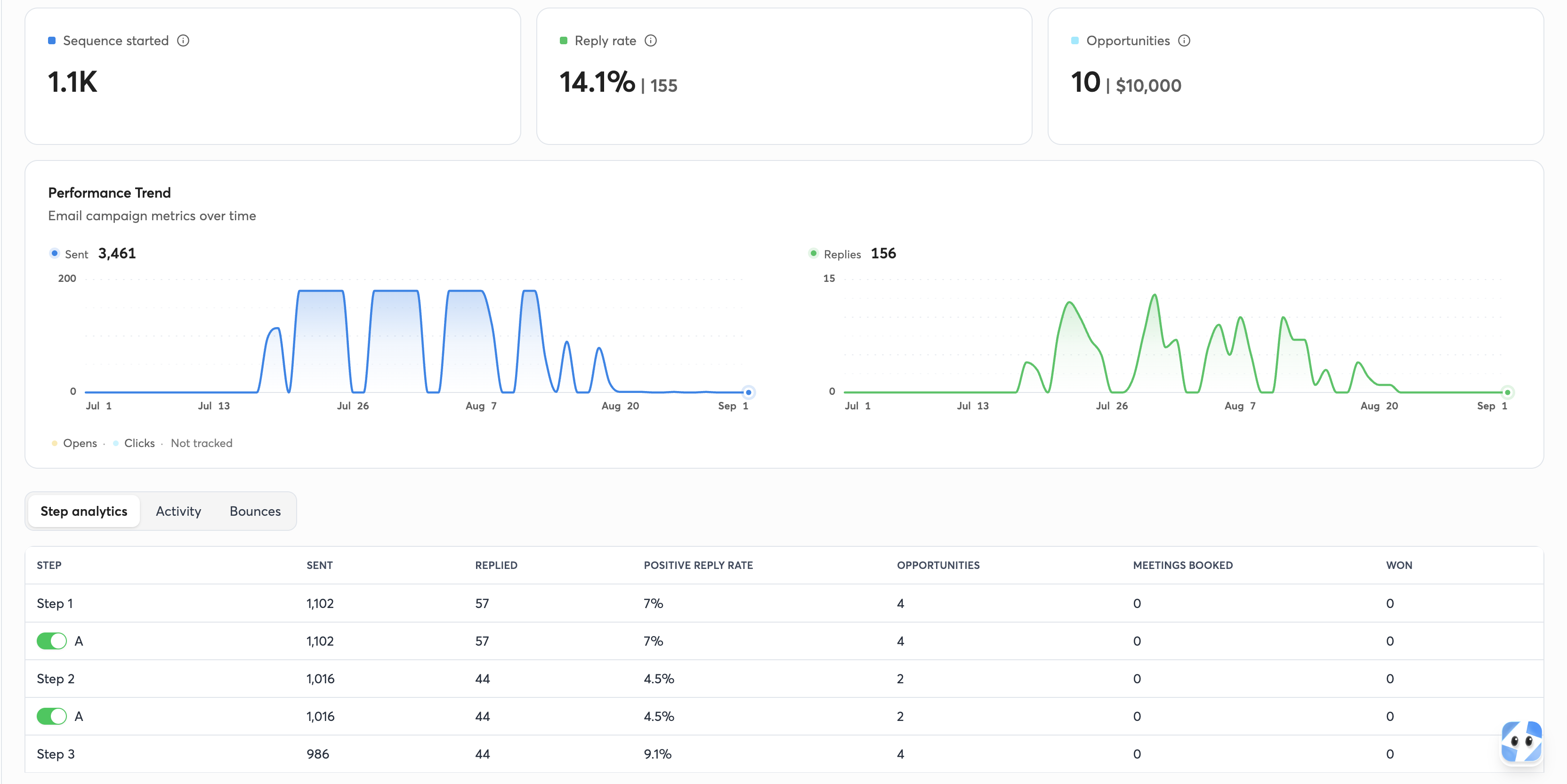Switch to the Step analytics tab

coord(84,511)
